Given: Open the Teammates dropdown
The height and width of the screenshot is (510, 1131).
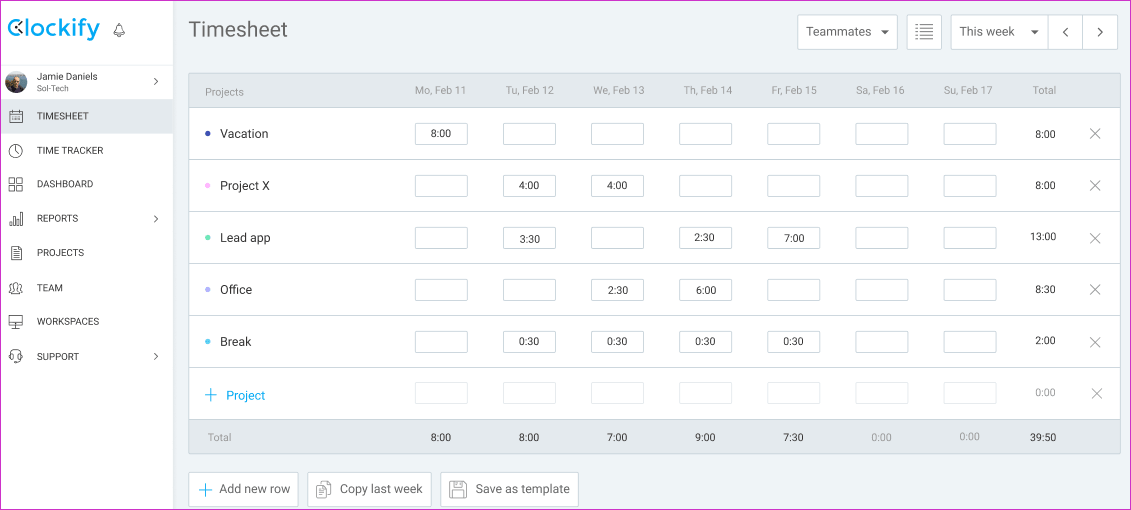Looking at the screenshot, I should tap(848, 32).
